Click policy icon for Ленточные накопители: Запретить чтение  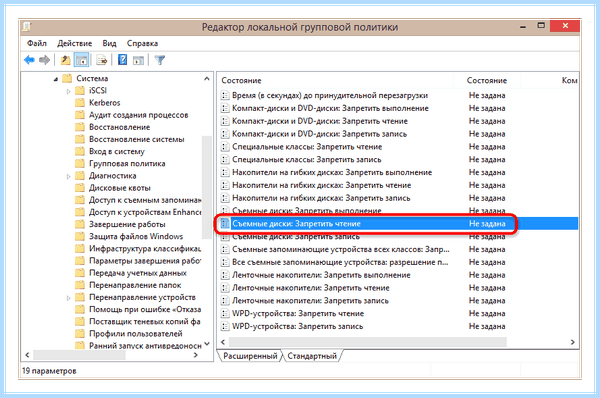(x=225, y=288)
